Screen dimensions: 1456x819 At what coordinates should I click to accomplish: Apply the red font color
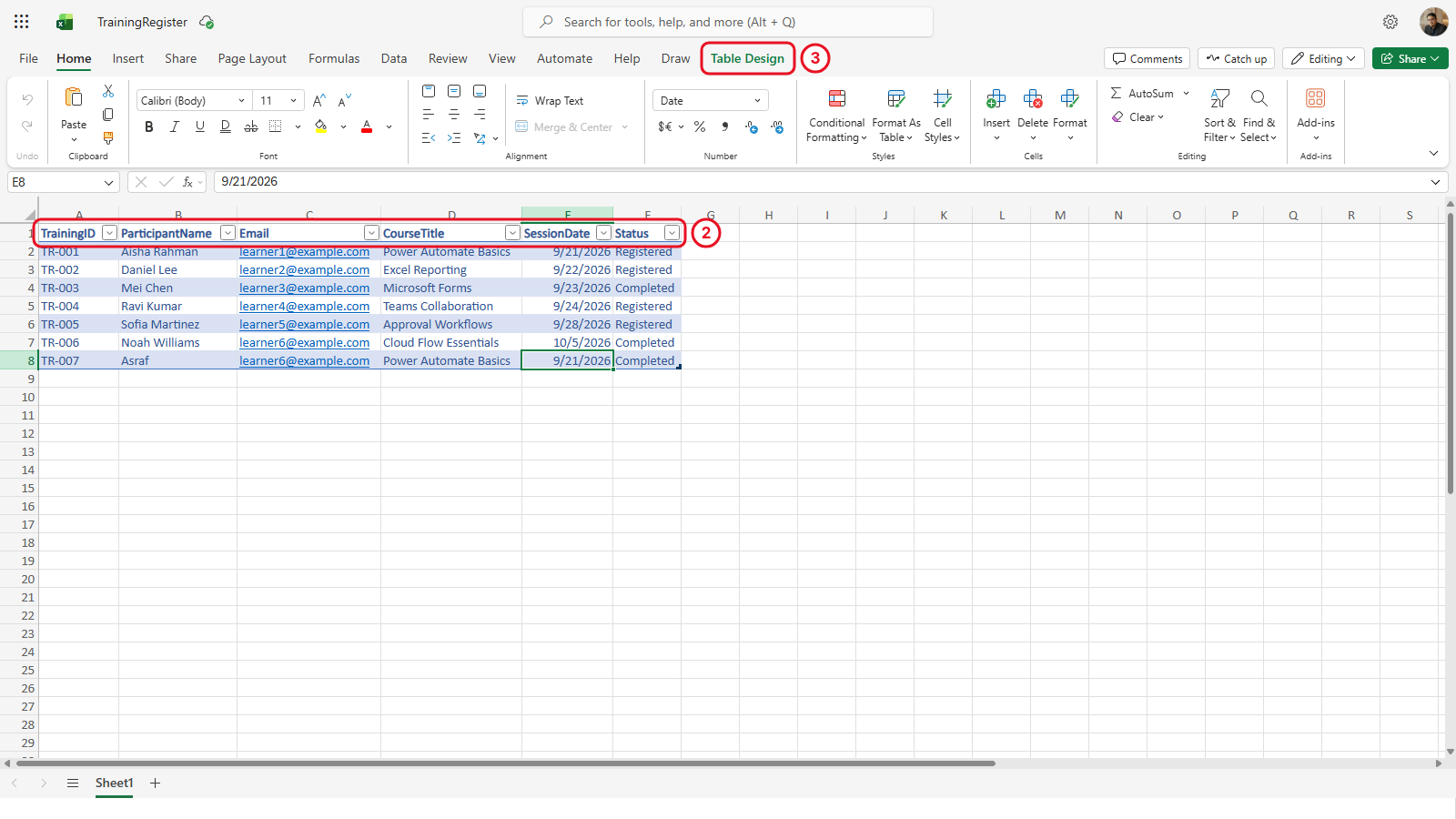(367, 127)
